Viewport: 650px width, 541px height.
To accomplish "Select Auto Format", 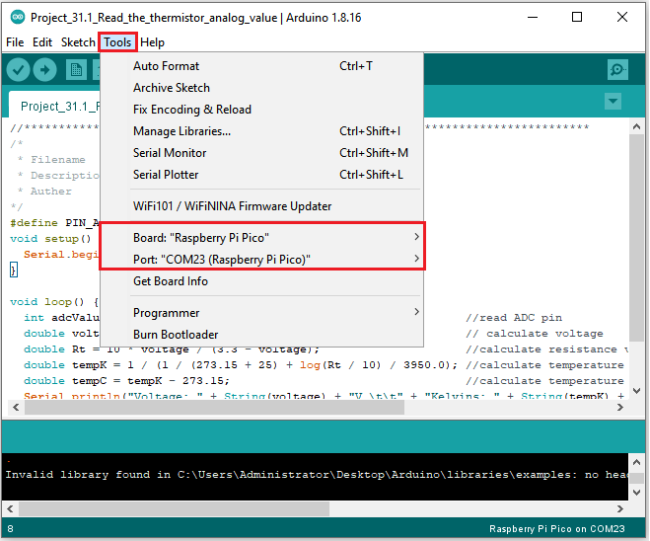I will coord(262,66).
